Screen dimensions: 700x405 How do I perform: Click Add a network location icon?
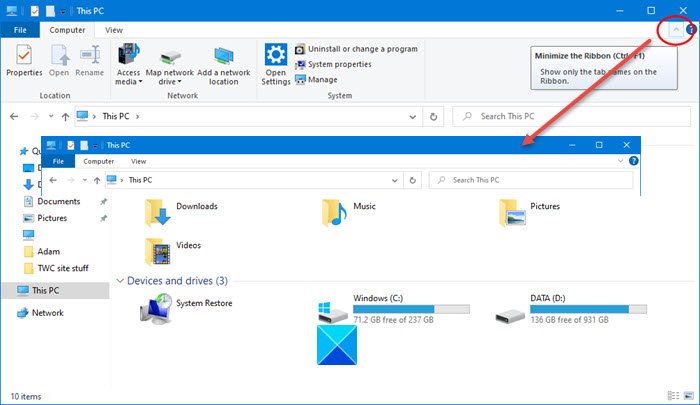pyautogui.click(x=224, y=55)
